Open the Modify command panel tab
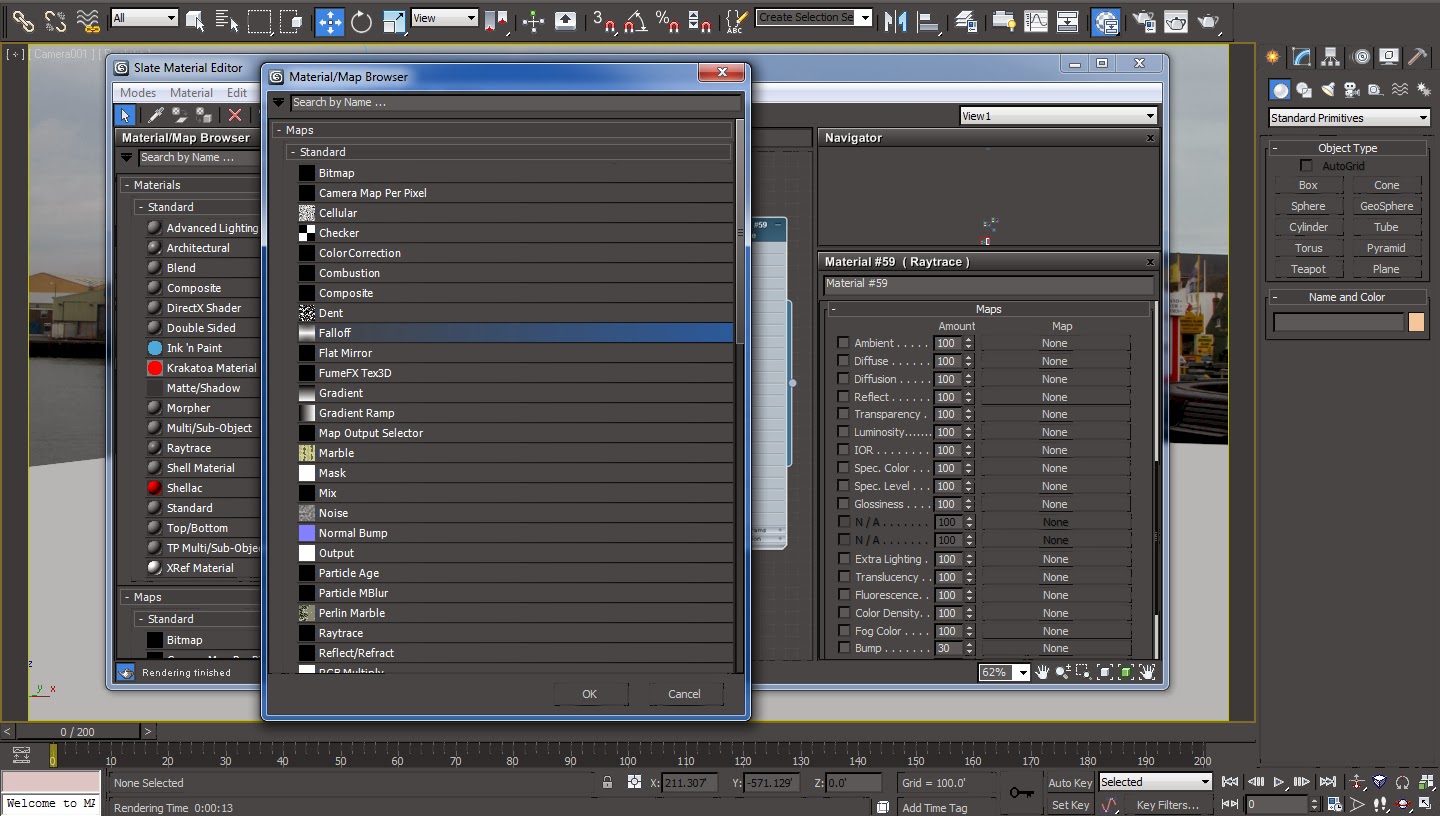This screenshot has width=1440, height=816. click(1301, 57)
